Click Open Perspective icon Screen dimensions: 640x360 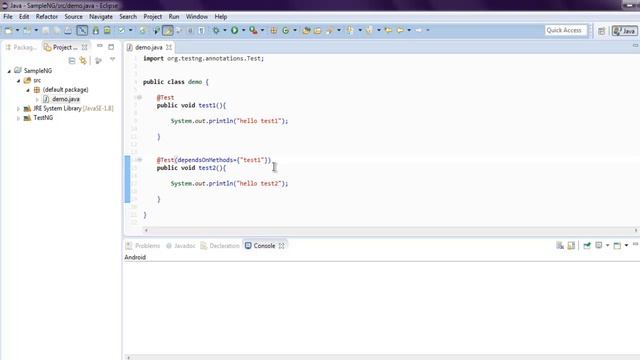601,31
